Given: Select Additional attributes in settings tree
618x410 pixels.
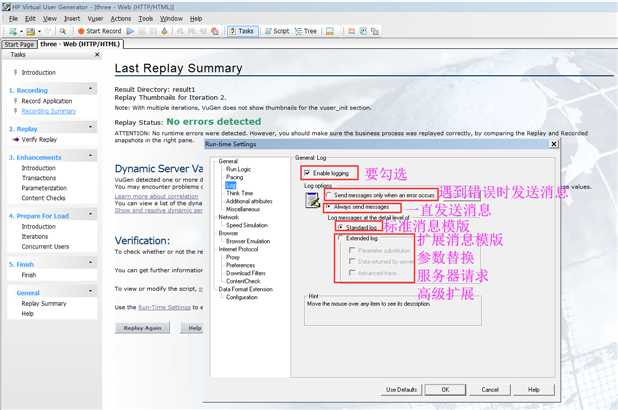Looking at the screenshot, I should [249, 201].
